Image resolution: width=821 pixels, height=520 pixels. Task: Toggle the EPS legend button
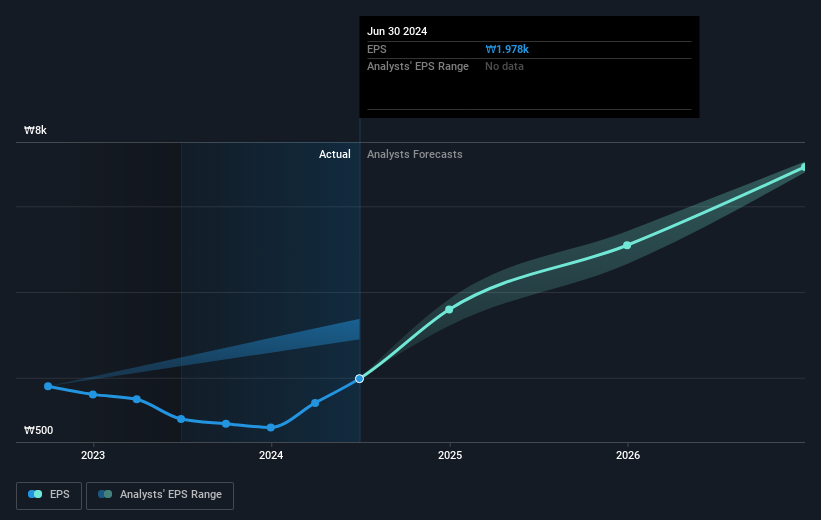tap(49, 495)
